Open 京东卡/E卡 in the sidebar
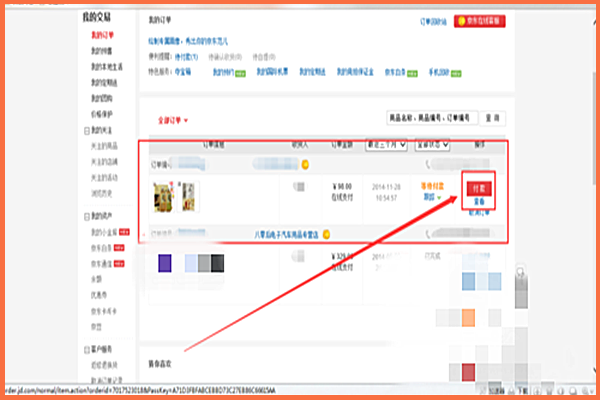 click(104, 311)
